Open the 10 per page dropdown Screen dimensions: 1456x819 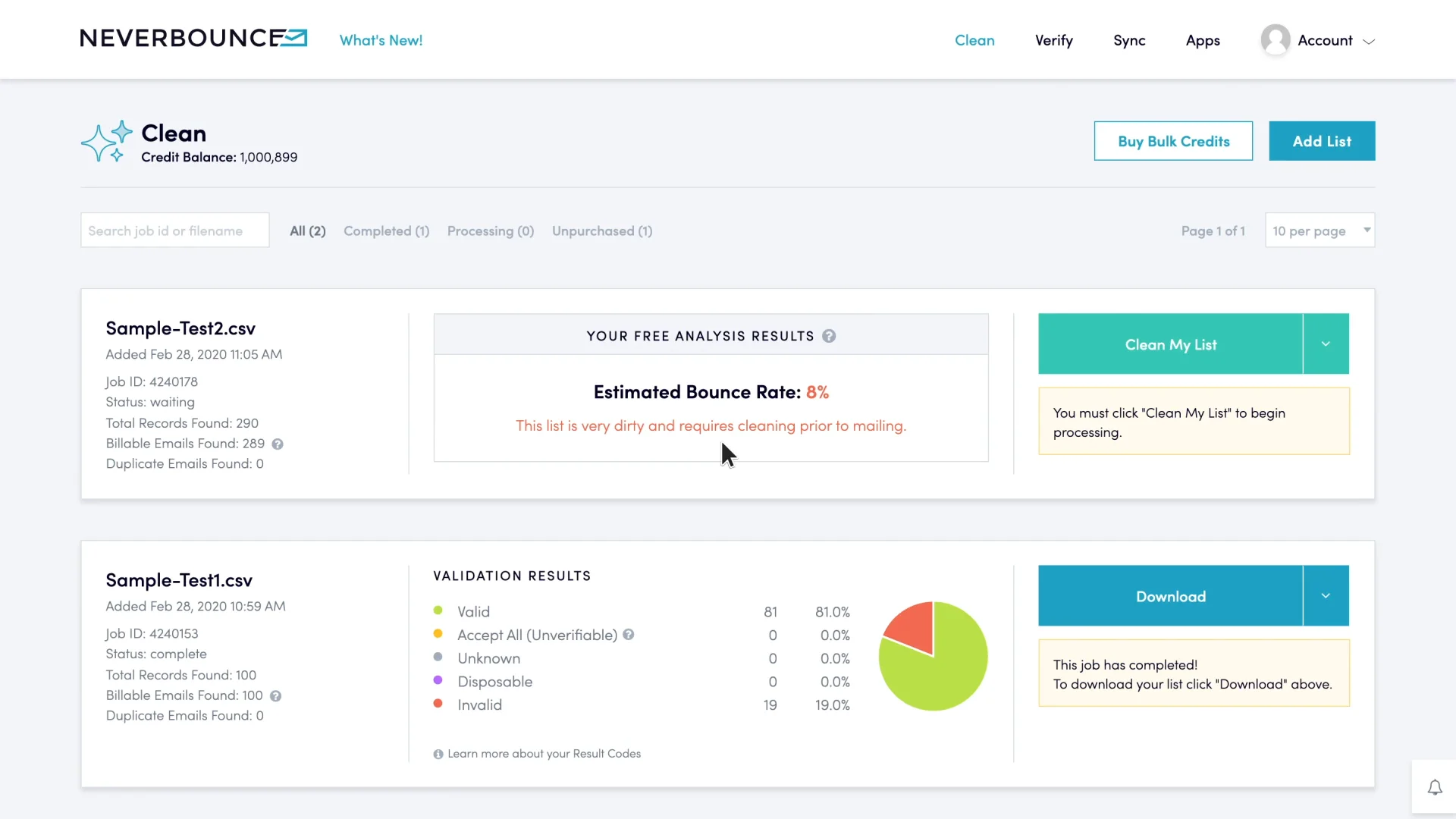pyautogui.click(x=1319, y=231)
